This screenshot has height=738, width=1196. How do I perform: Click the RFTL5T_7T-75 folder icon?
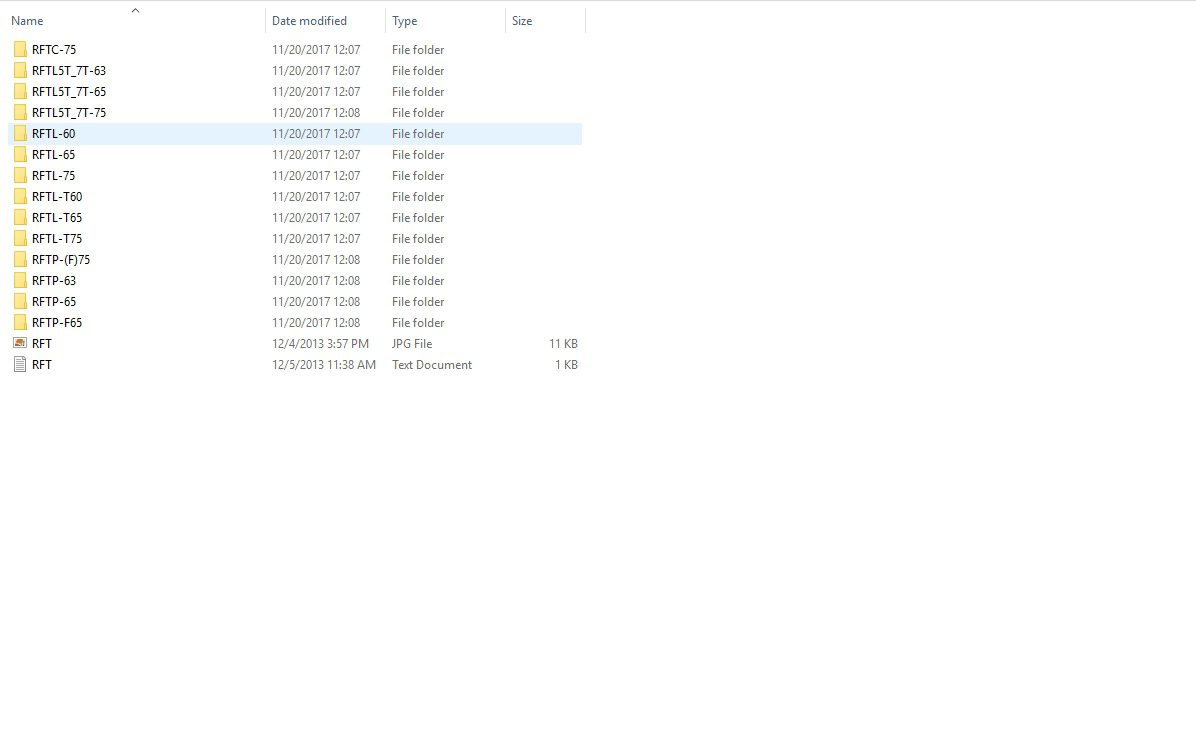click(x=20, y=113)
